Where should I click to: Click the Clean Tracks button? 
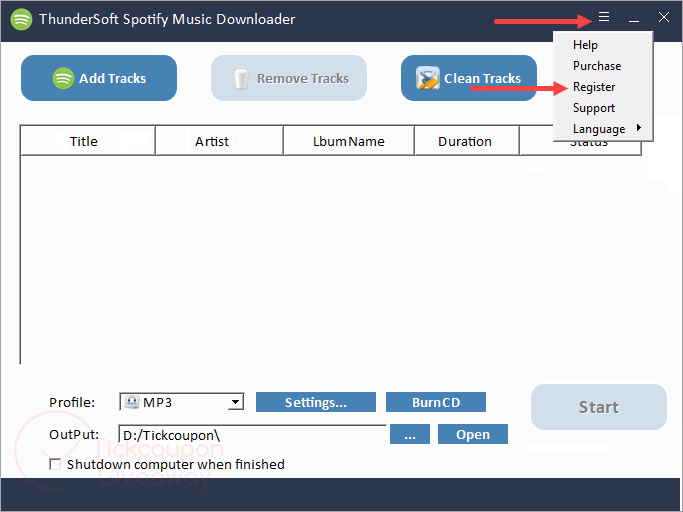[x=469, y=78]
